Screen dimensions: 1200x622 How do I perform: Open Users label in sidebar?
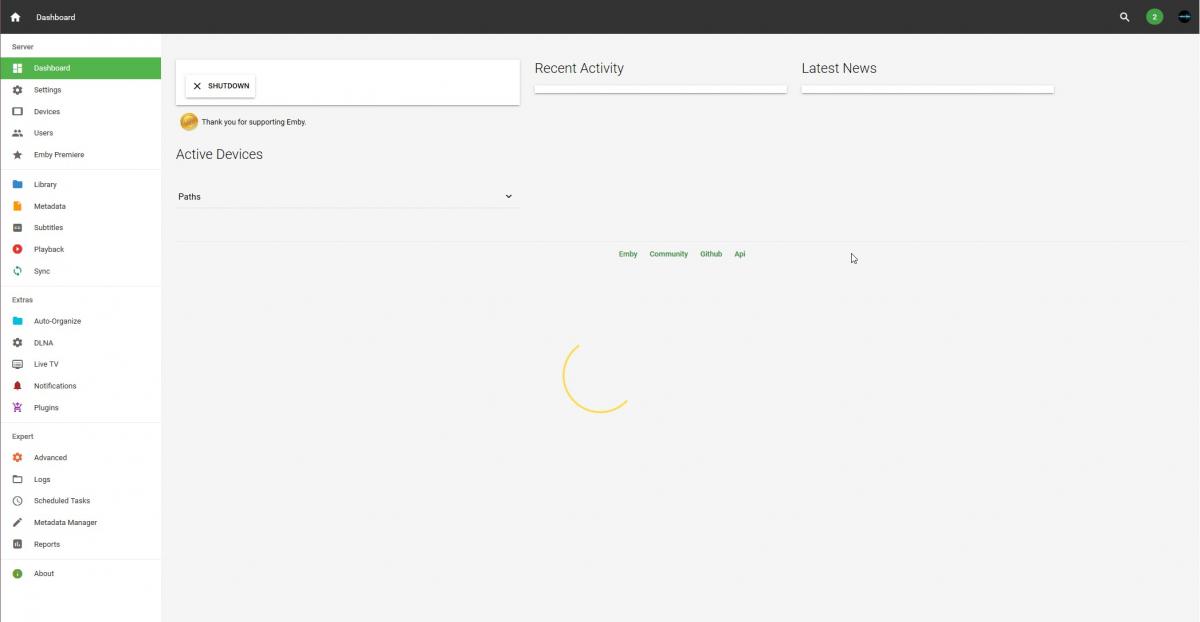coord(44,133)
